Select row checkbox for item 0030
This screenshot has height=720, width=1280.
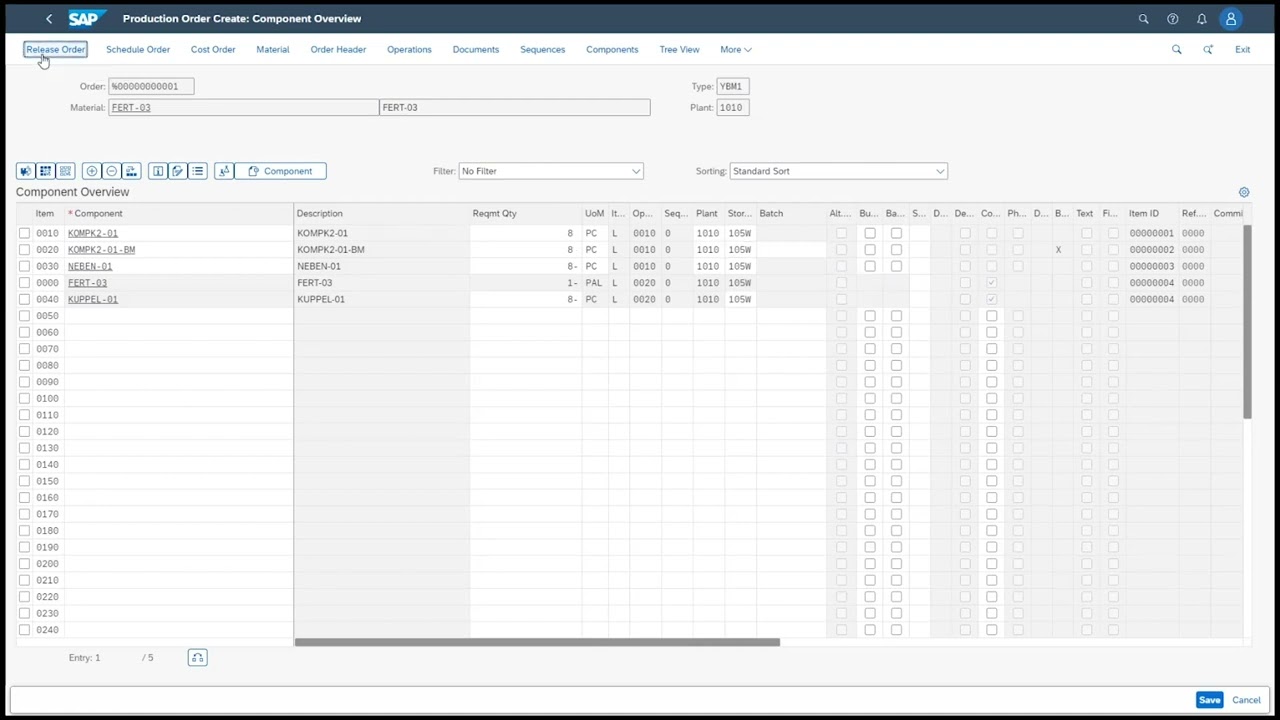(24, 266)
